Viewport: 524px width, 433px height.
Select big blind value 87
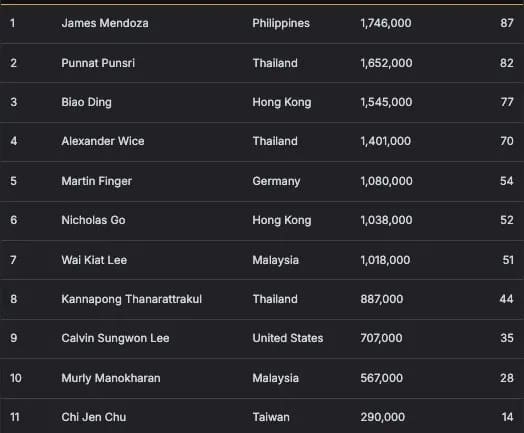[507, 23]
